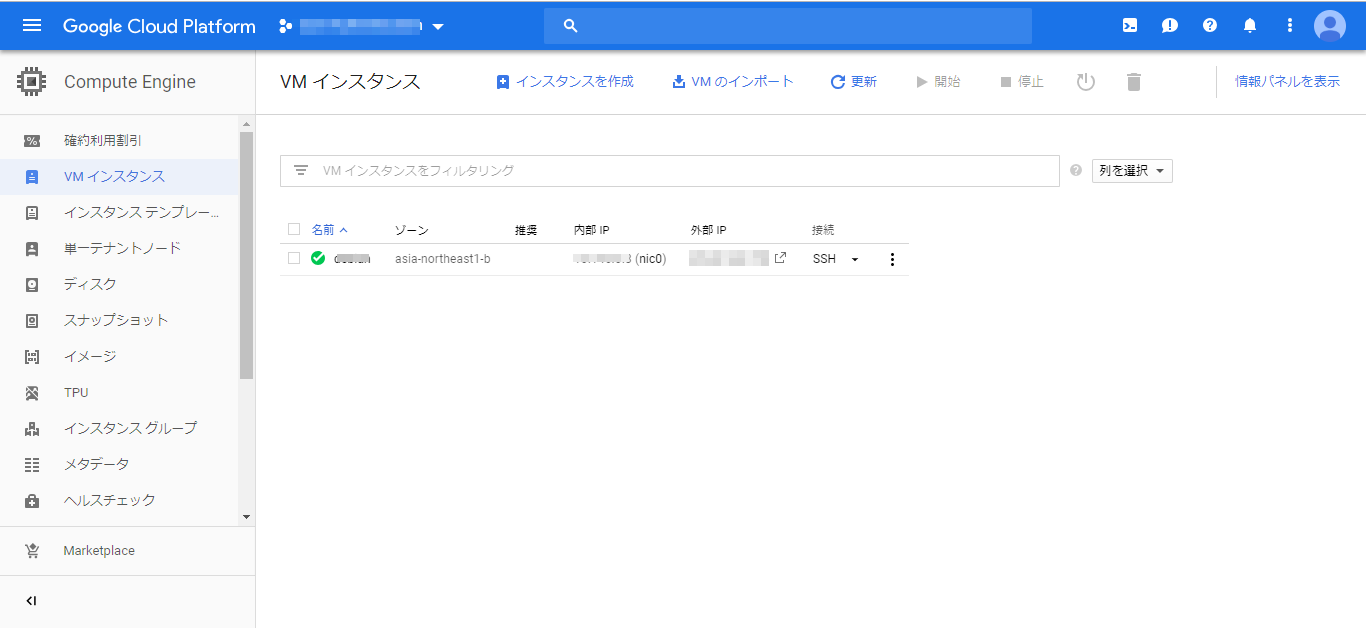Select the checkbox for the running instance
Image resolution: width=1366 pixels, height=628 pixels.
[294, 258]
